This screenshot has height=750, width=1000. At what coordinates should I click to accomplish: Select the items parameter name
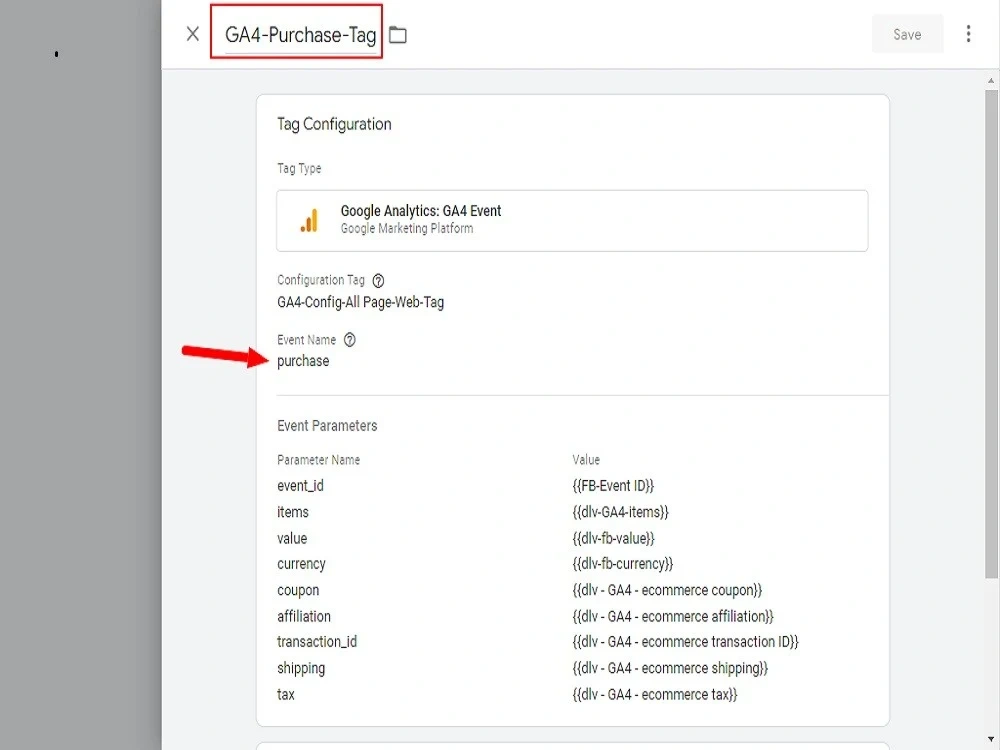tap(293, 512)
